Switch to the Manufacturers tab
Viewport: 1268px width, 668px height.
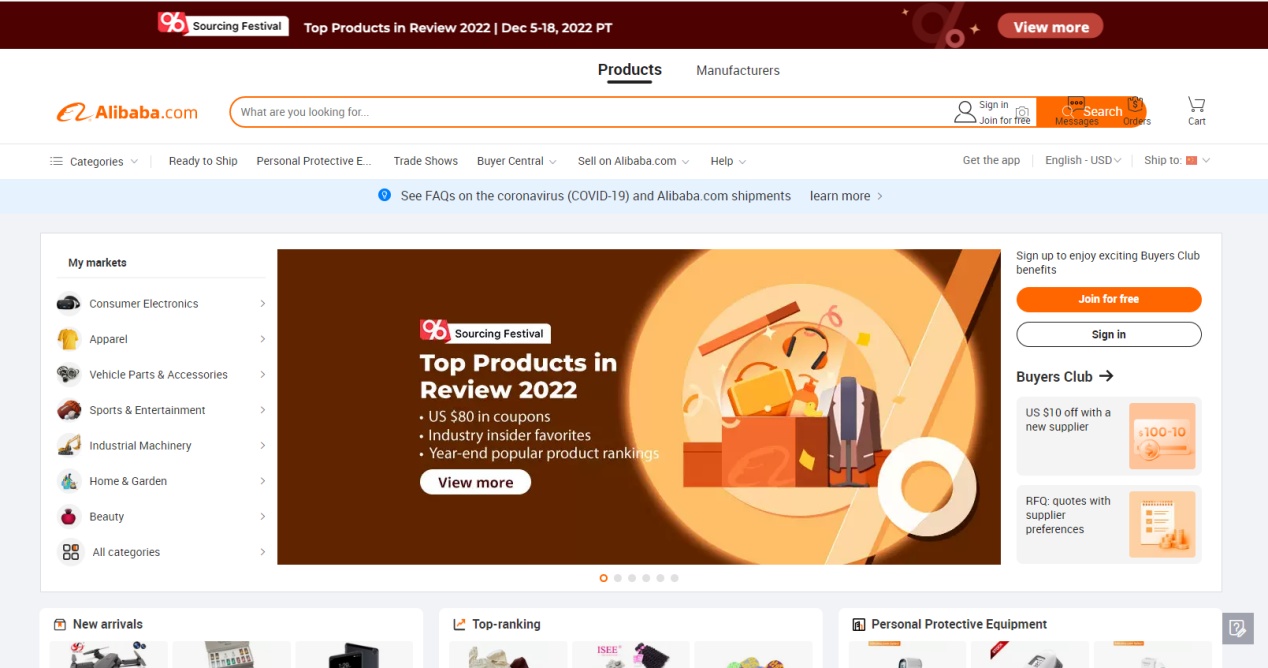738,70
